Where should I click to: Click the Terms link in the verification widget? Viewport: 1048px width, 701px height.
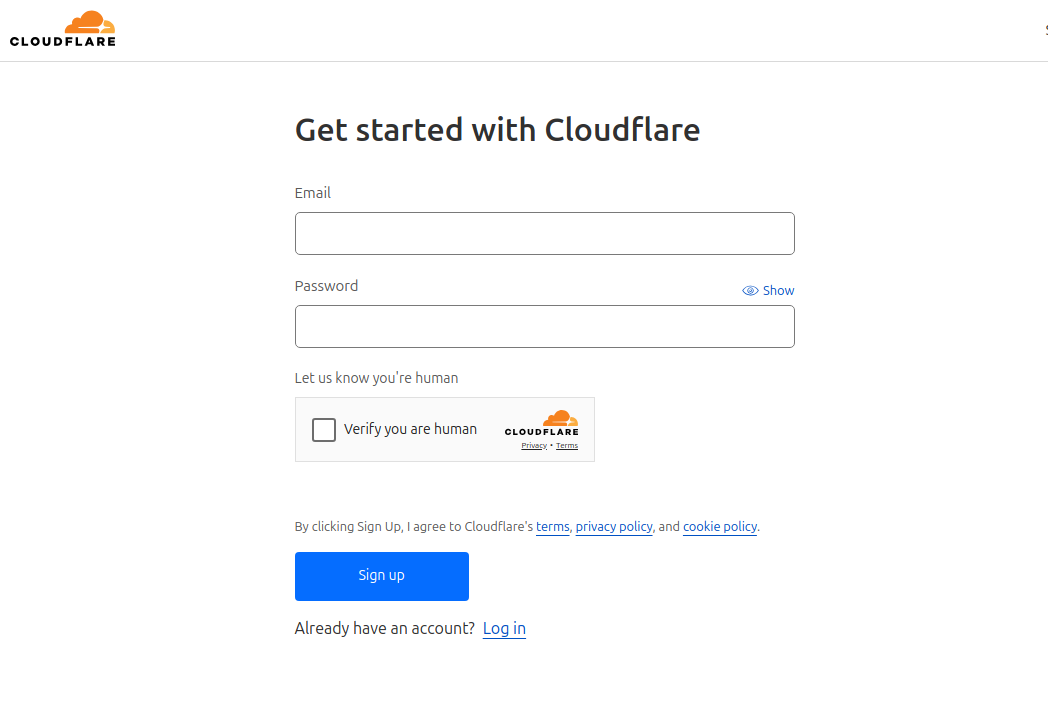[567, 446]
